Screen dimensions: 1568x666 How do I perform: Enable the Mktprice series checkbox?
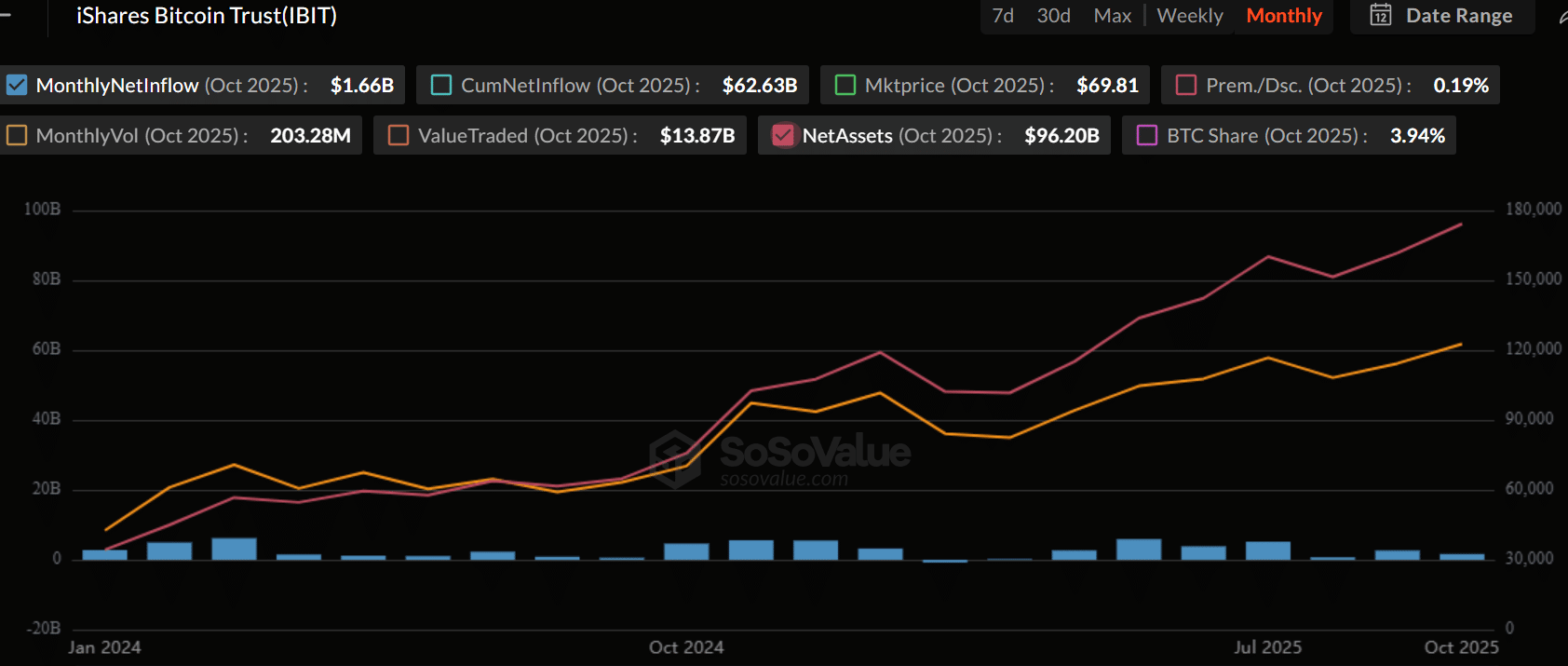845,86
